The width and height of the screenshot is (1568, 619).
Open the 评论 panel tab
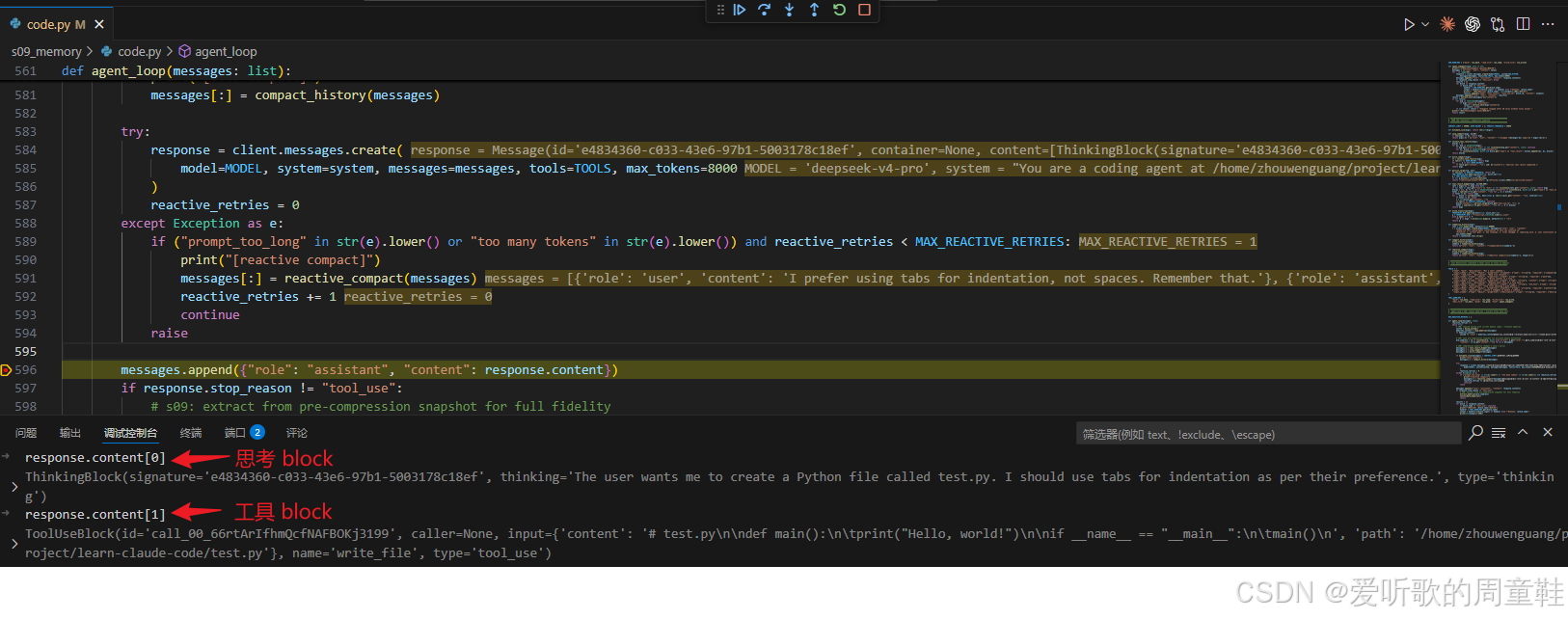pos(297,433)
